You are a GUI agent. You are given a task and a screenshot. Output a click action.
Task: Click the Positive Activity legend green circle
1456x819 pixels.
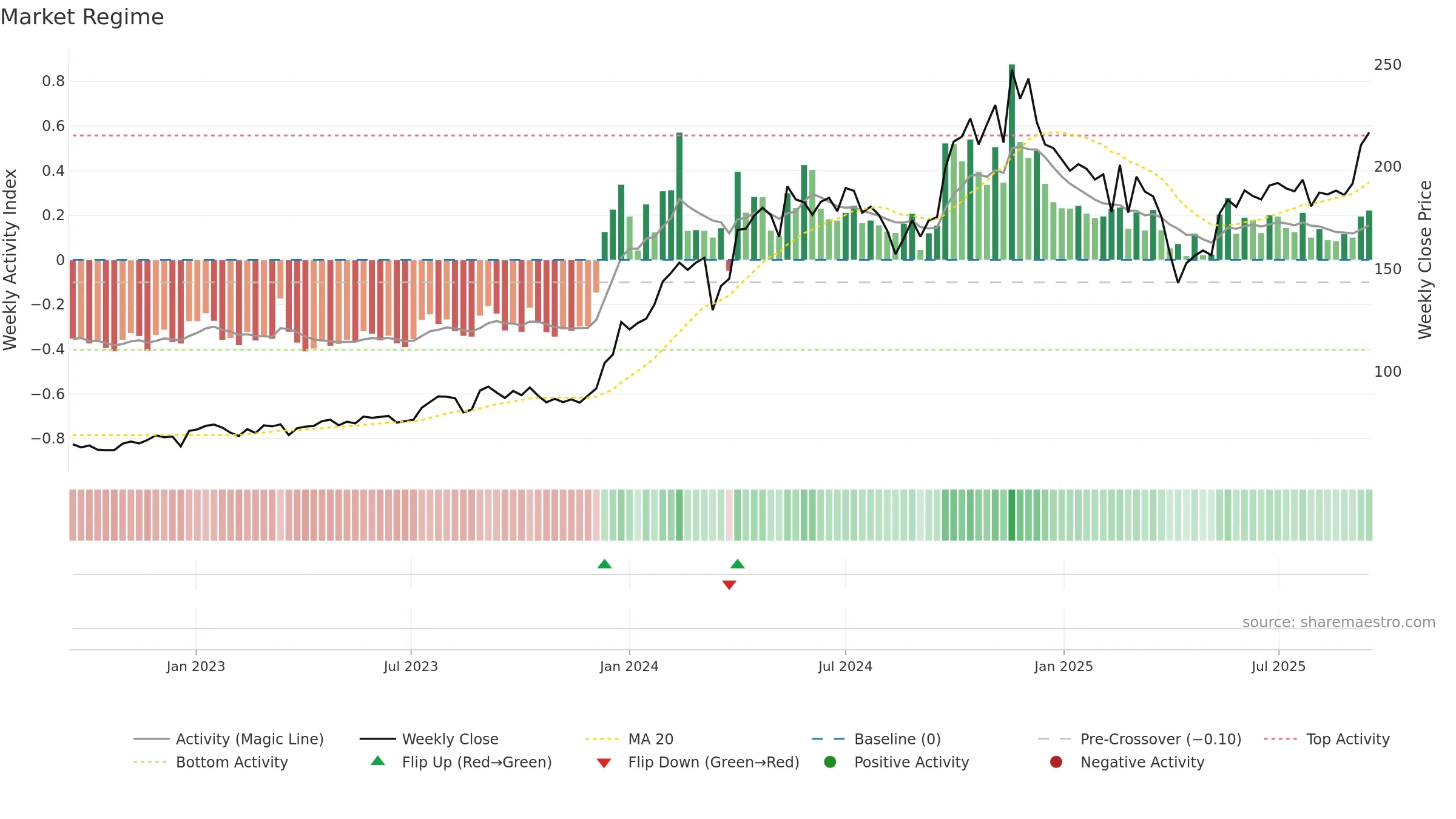tap(831, 762)
